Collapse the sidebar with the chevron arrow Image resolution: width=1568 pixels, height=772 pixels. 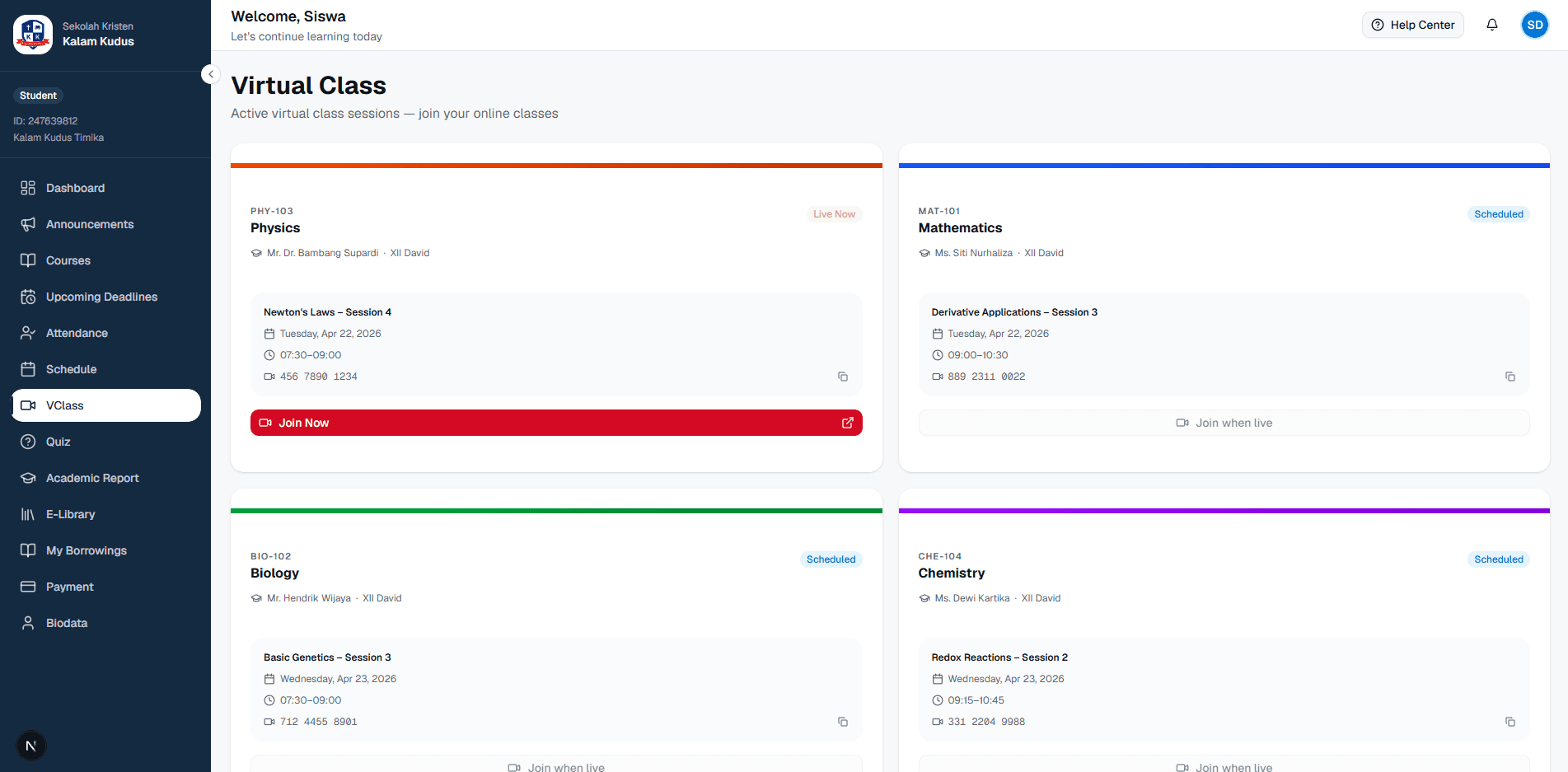(x=211, y=74)
